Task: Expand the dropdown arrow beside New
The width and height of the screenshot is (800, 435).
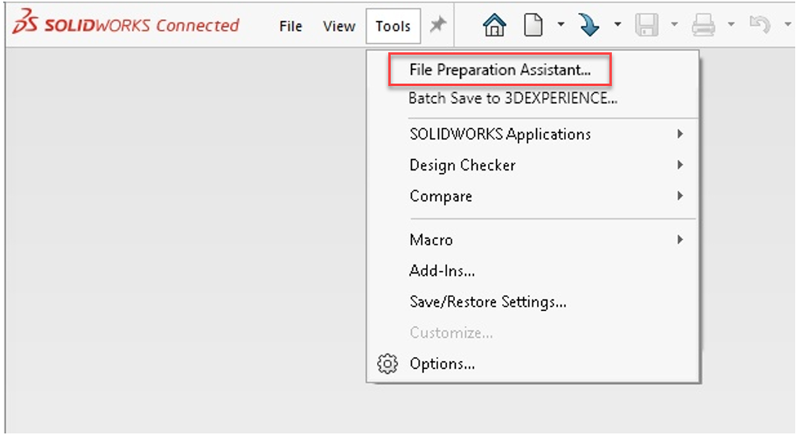Action: [560, 26]
